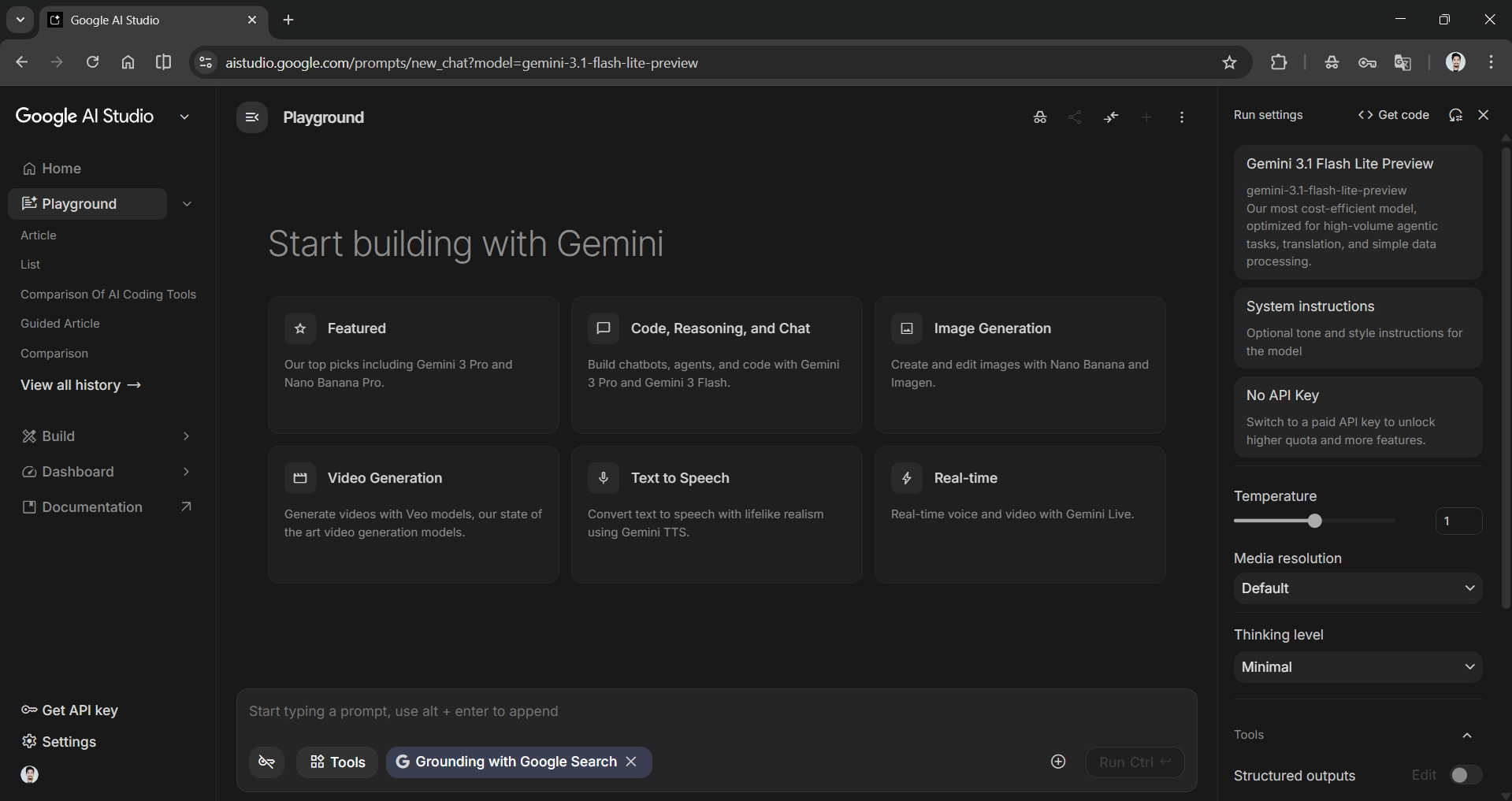This screenshot has height=801, width=1512.
Task: Open the Guided Article history item
Action: (x=60, y=324)
